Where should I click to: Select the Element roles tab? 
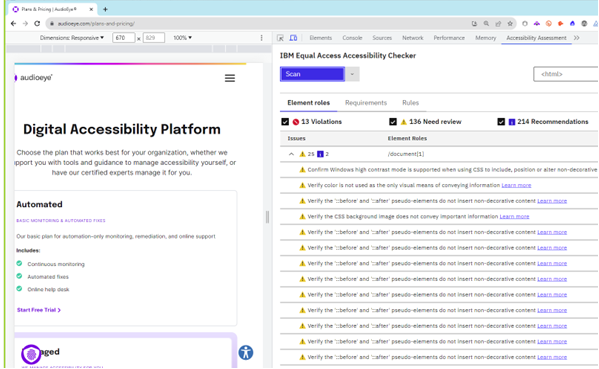point(309,103)
